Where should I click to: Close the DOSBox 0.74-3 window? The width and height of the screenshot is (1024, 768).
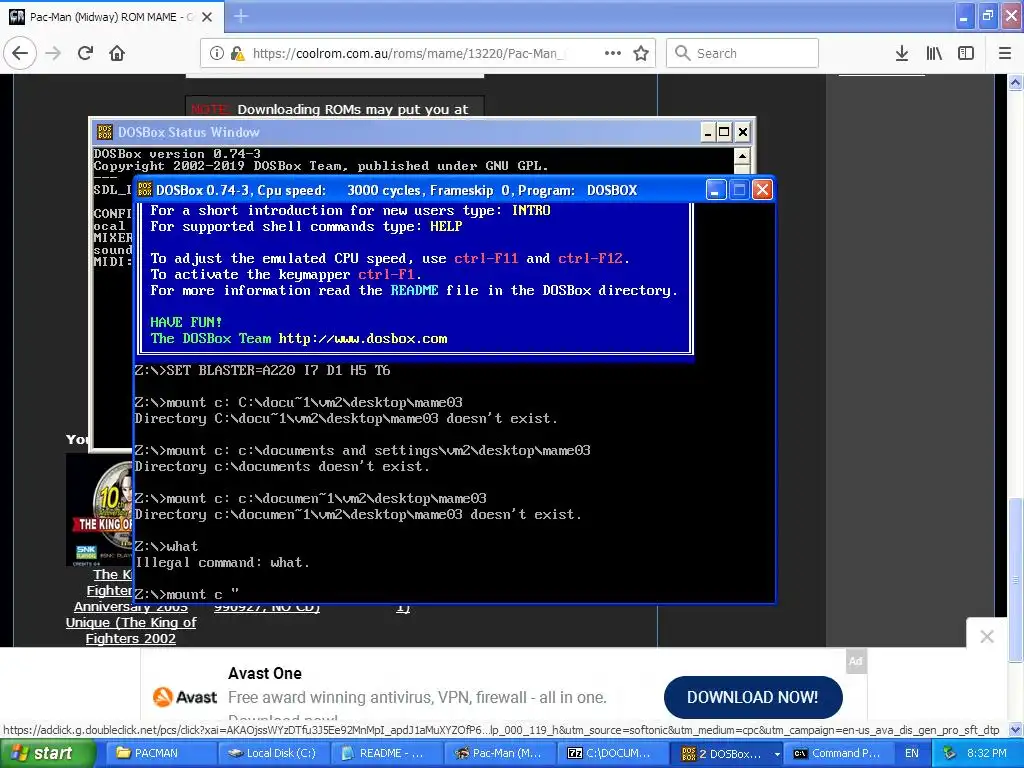(x=763, y=190)
